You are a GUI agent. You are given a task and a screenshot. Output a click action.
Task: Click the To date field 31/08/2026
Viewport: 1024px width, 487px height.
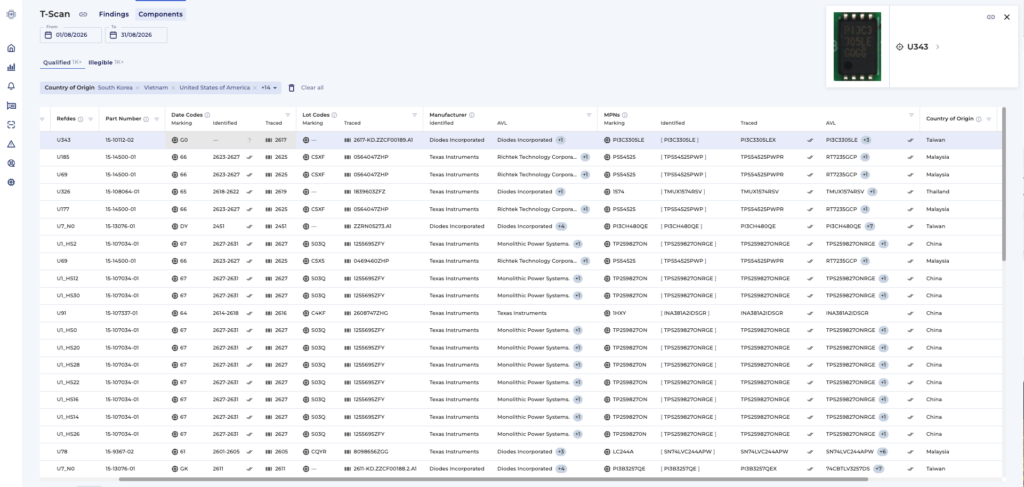pyautogui.click(x=136, y=35)
